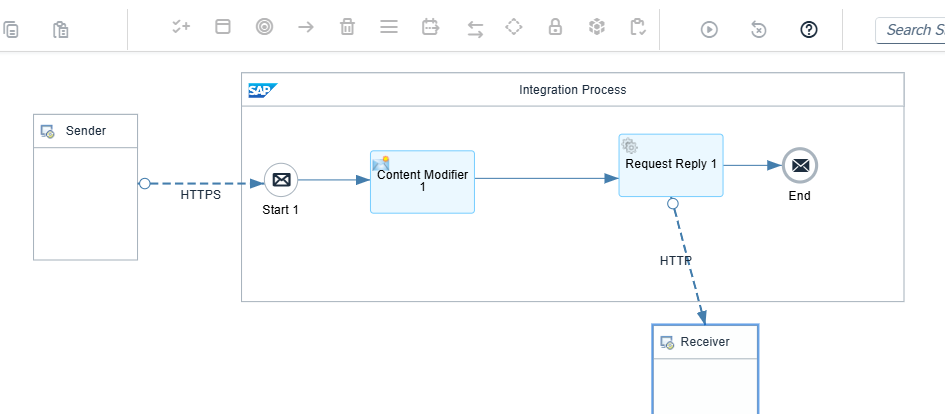This screenshot has height=414, width=945.
Task: Select the Start 1 message event
Action: tap(281, 180)
